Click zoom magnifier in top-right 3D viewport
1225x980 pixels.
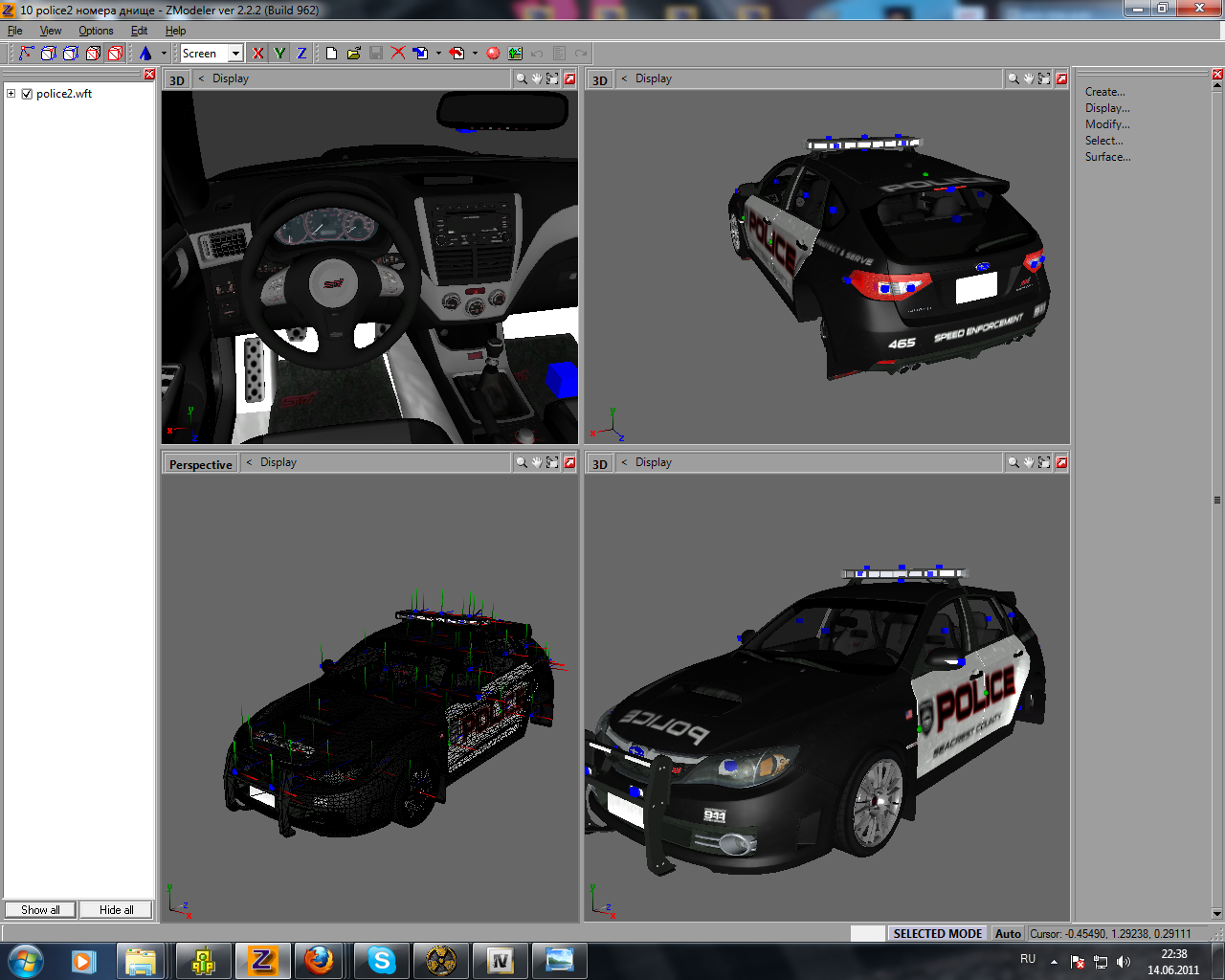pyautogui.click(x=1013, y=79)
